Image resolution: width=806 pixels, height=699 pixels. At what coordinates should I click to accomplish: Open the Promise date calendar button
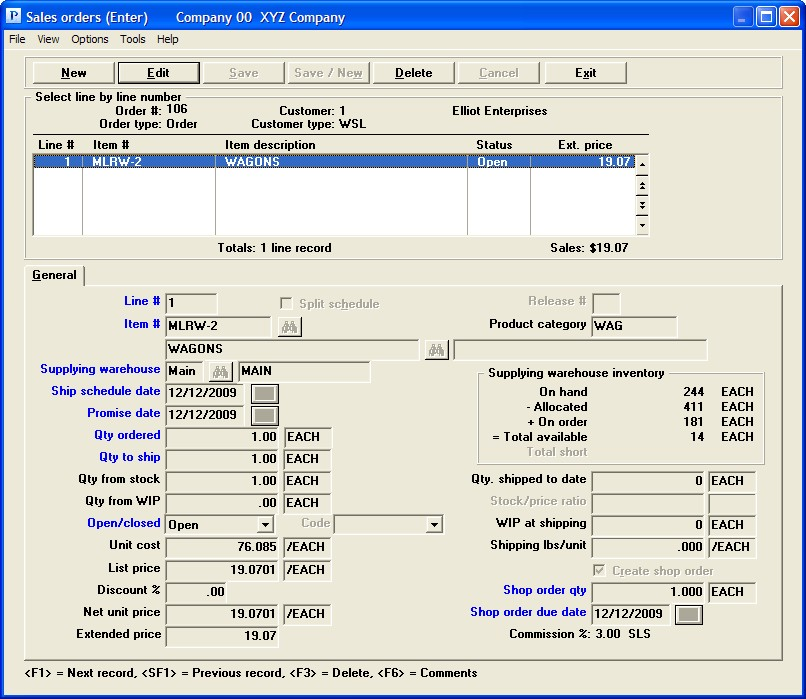click(265, 415)
